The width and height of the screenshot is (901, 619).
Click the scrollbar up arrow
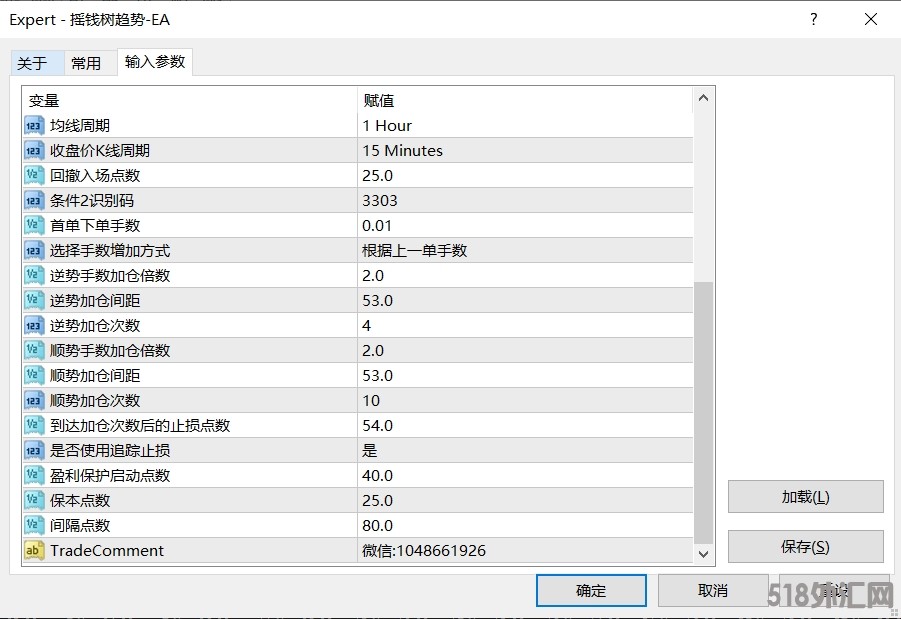(703, 98)
